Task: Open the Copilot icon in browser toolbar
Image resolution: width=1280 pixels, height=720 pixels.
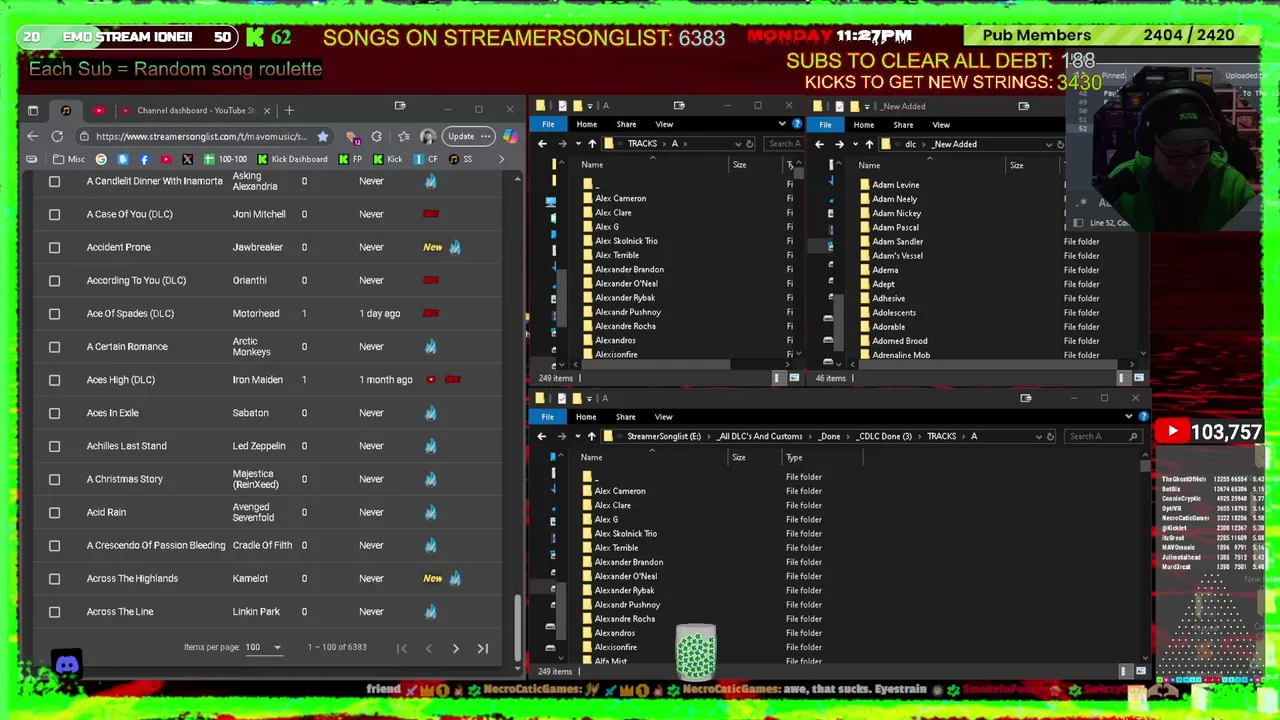Action: (x=510, y=136)
